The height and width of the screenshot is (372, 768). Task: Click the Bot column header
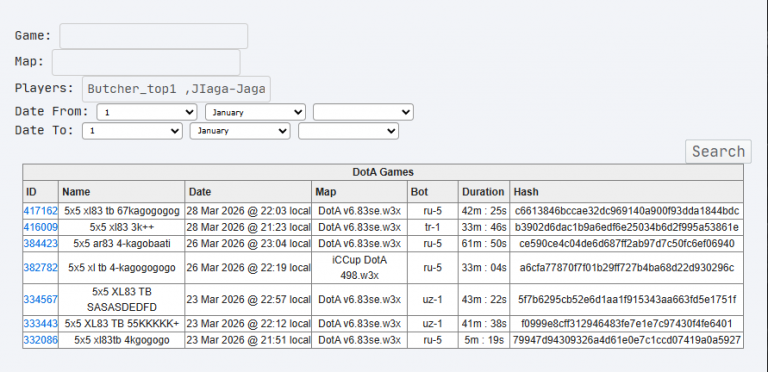[433, 192]
